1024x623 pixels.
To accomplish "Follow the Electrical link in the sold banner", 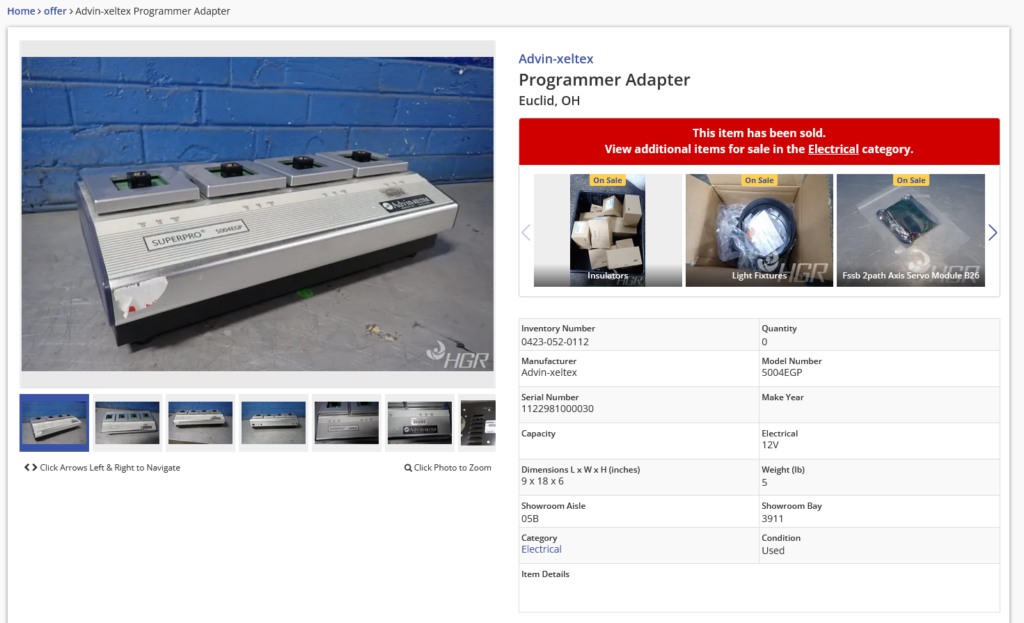I will point(833,149).
